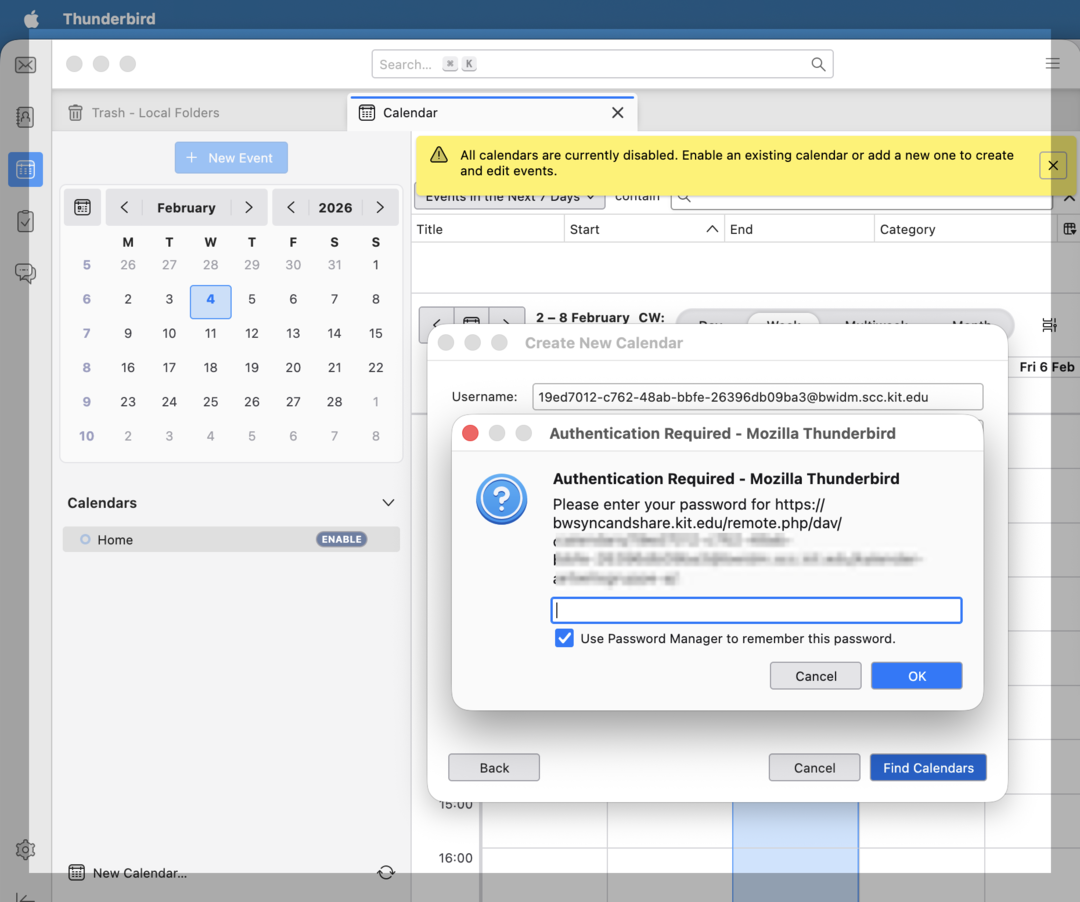Go to previous year before 2026
1080x902 pixels.
pos(291,207)
